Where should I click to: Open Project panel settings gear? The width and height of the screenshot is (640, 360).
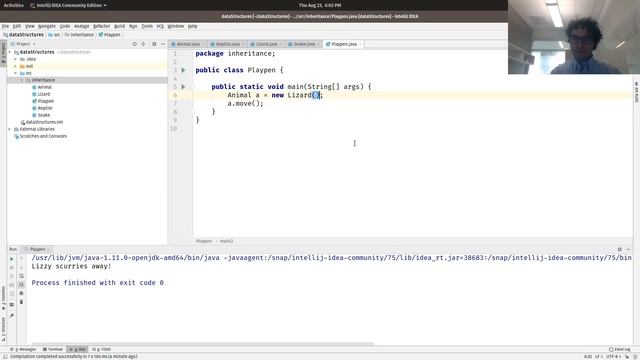pos(154,44)
